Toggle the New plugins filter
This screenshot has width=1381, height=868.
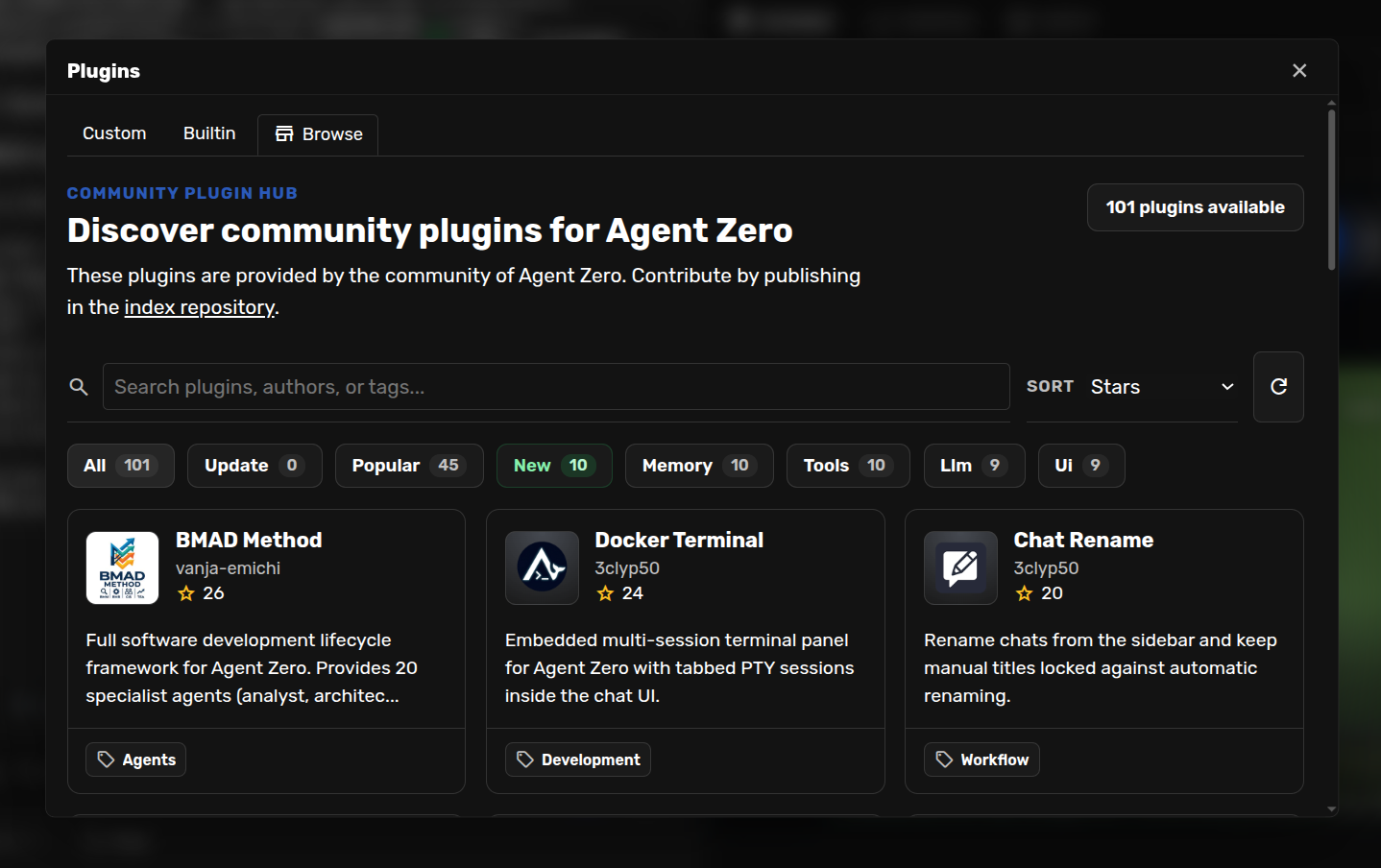pos(554,466)
